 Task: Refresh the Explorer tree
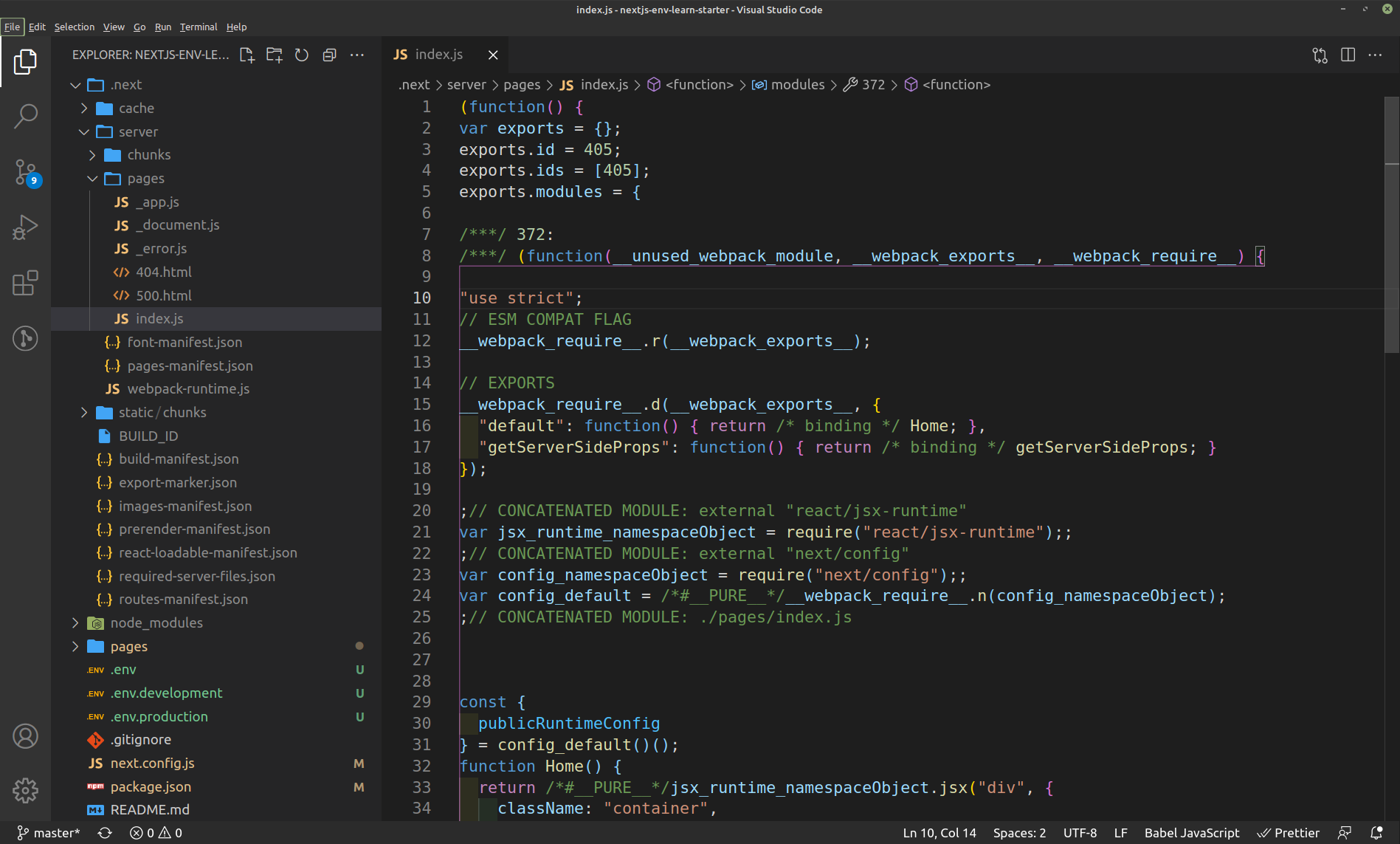coord(302,55)
